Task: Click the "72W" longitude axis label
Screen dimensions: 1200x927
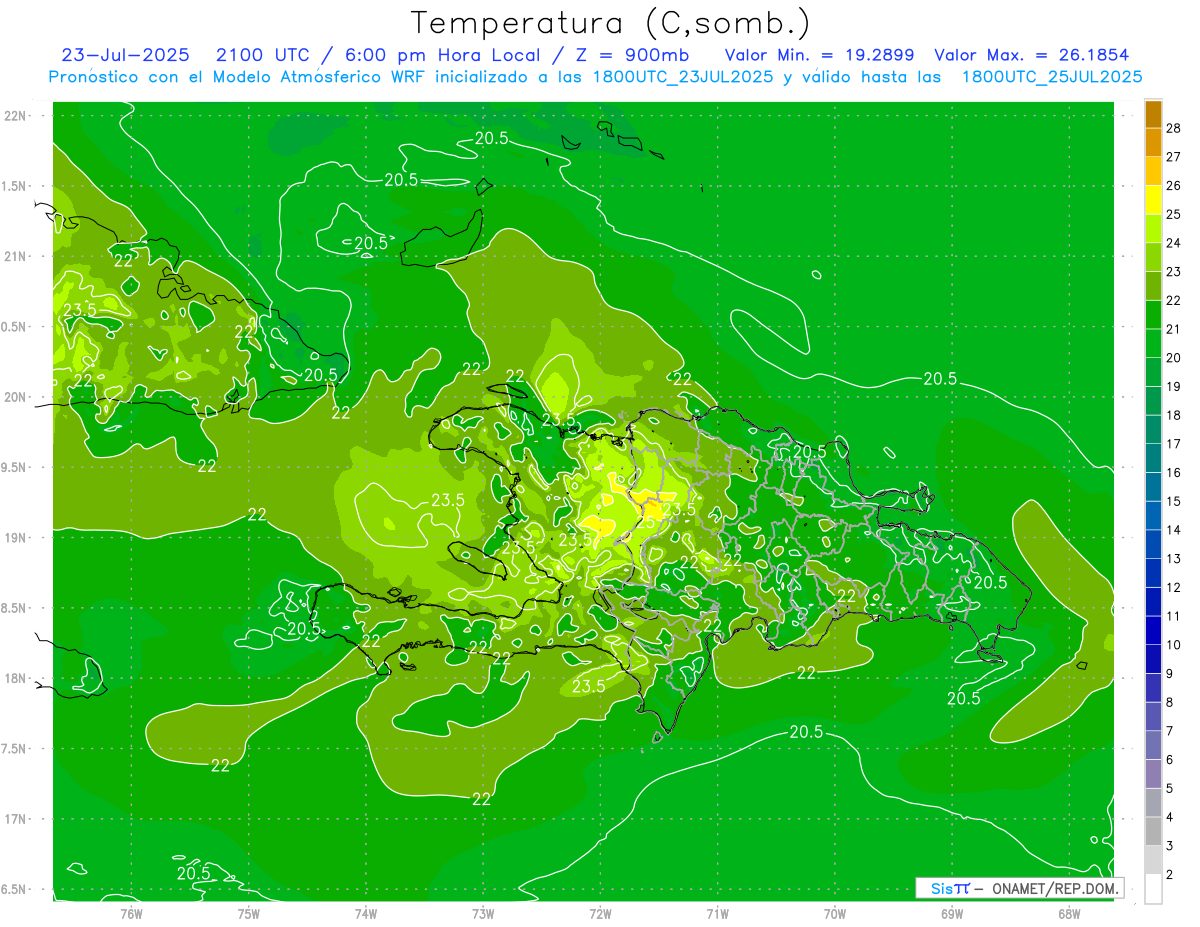Action: click(x=600, y=913)
